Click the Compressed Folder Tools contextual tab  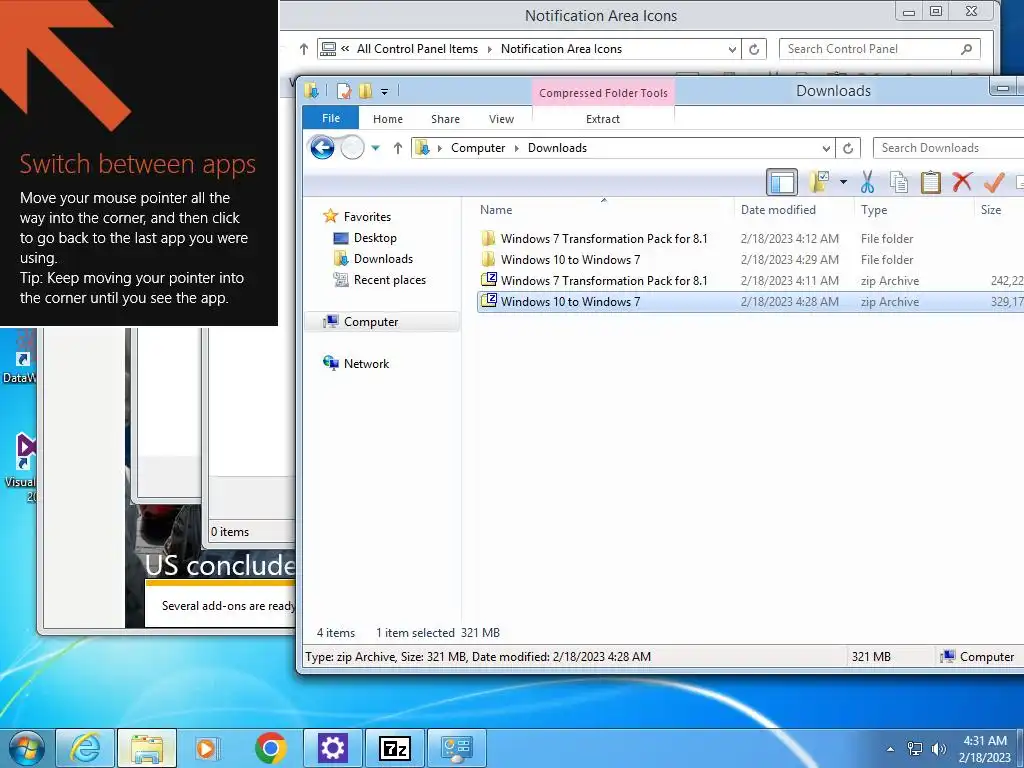point(603,93)
